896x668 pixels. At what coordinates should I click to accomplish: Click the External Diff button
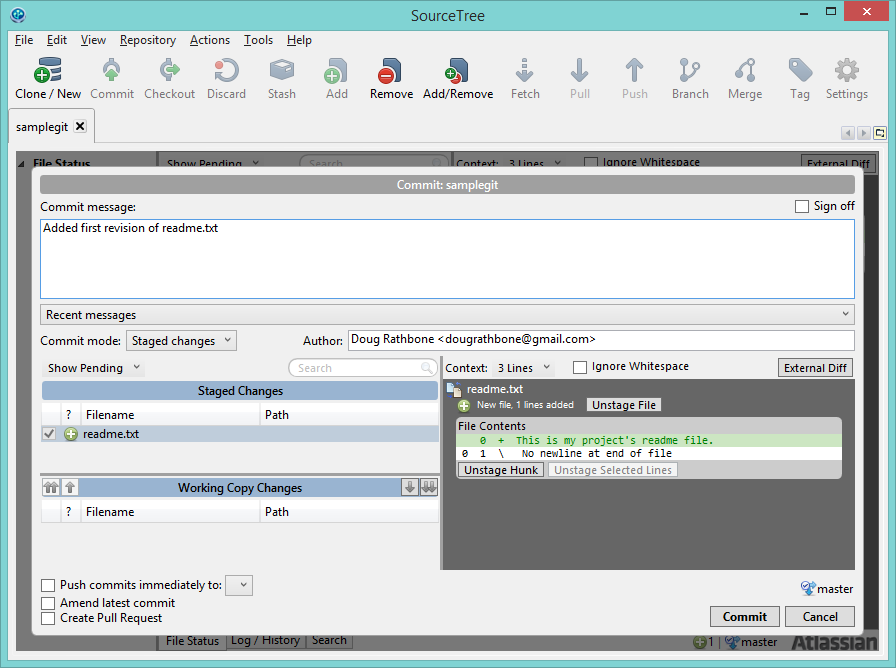click(x=815, y=368)
